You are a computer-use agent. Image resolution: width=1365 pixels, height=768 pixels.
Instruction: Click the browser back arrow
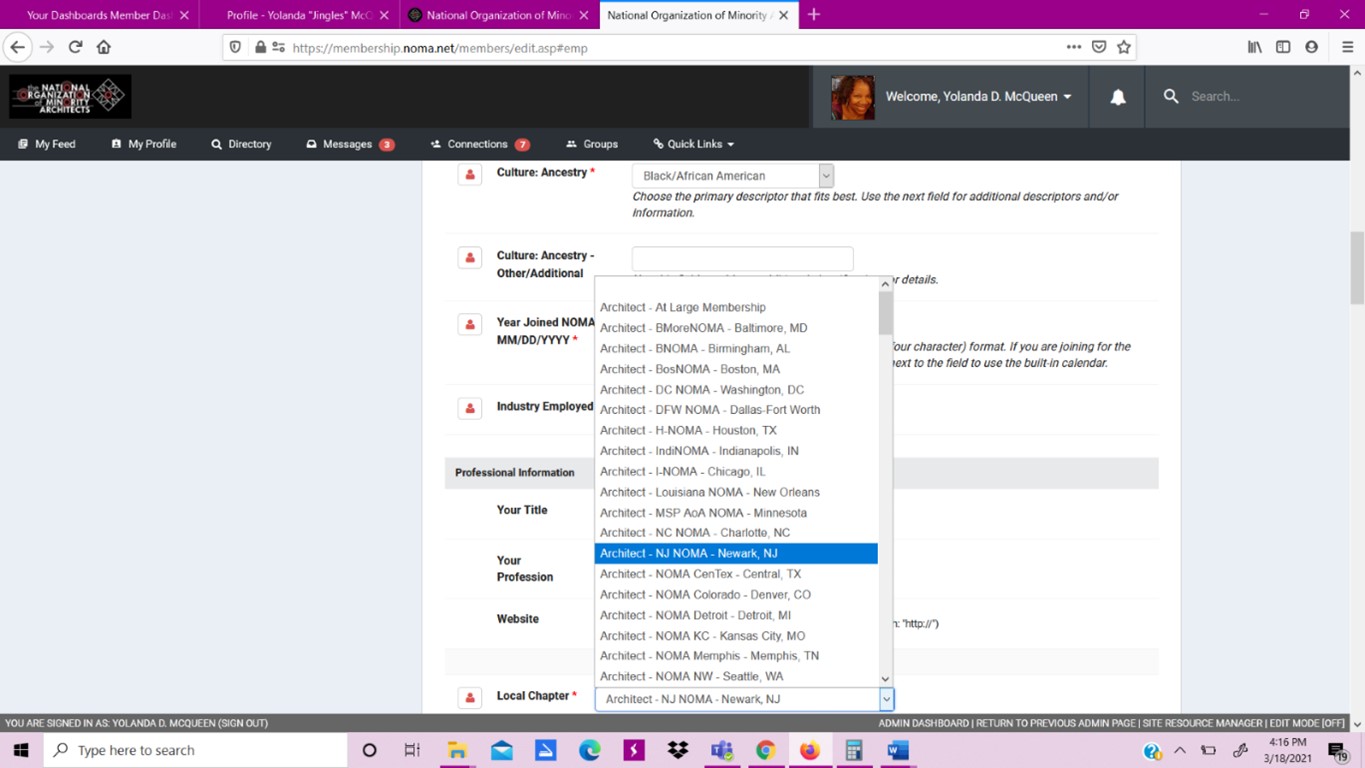[x=17, y=47]
